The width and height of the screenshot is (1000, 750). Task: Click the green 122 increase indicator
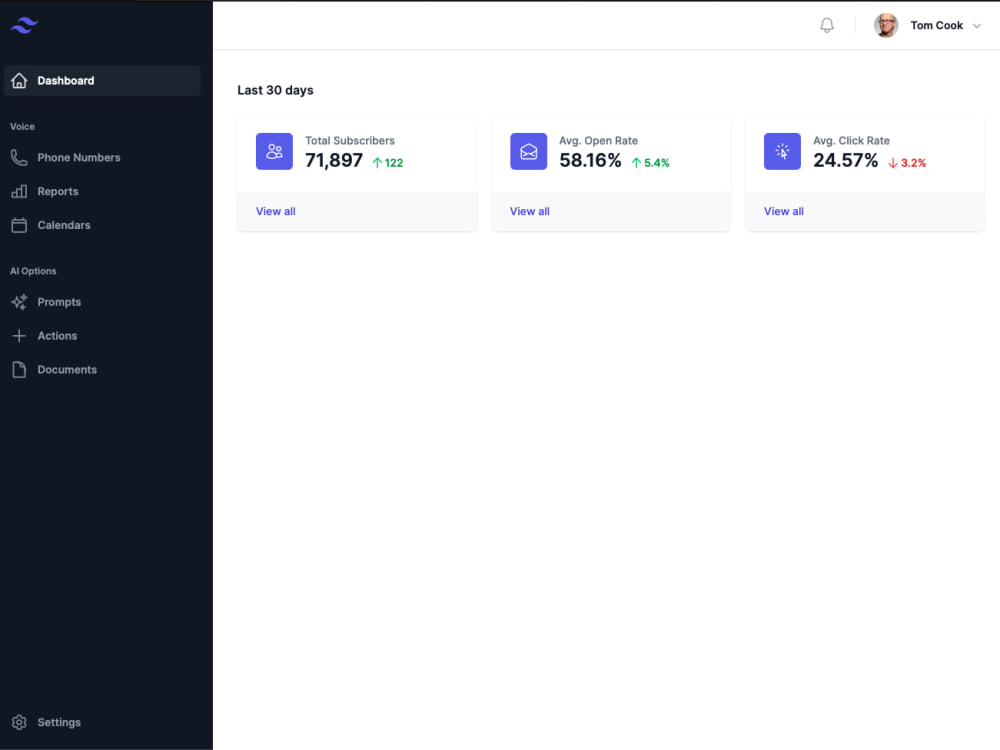pyautogui.click(x=388, y=163)
